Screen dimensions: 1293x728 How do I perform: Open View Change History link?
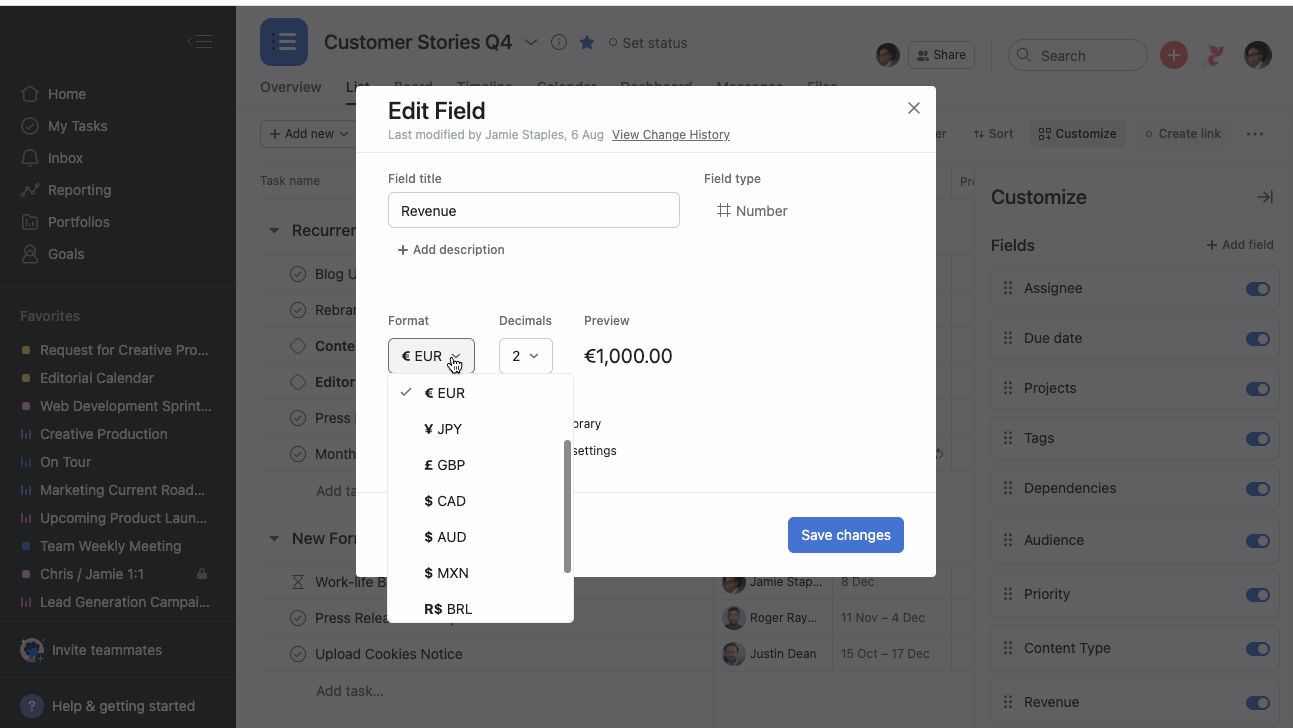point(670,134)
